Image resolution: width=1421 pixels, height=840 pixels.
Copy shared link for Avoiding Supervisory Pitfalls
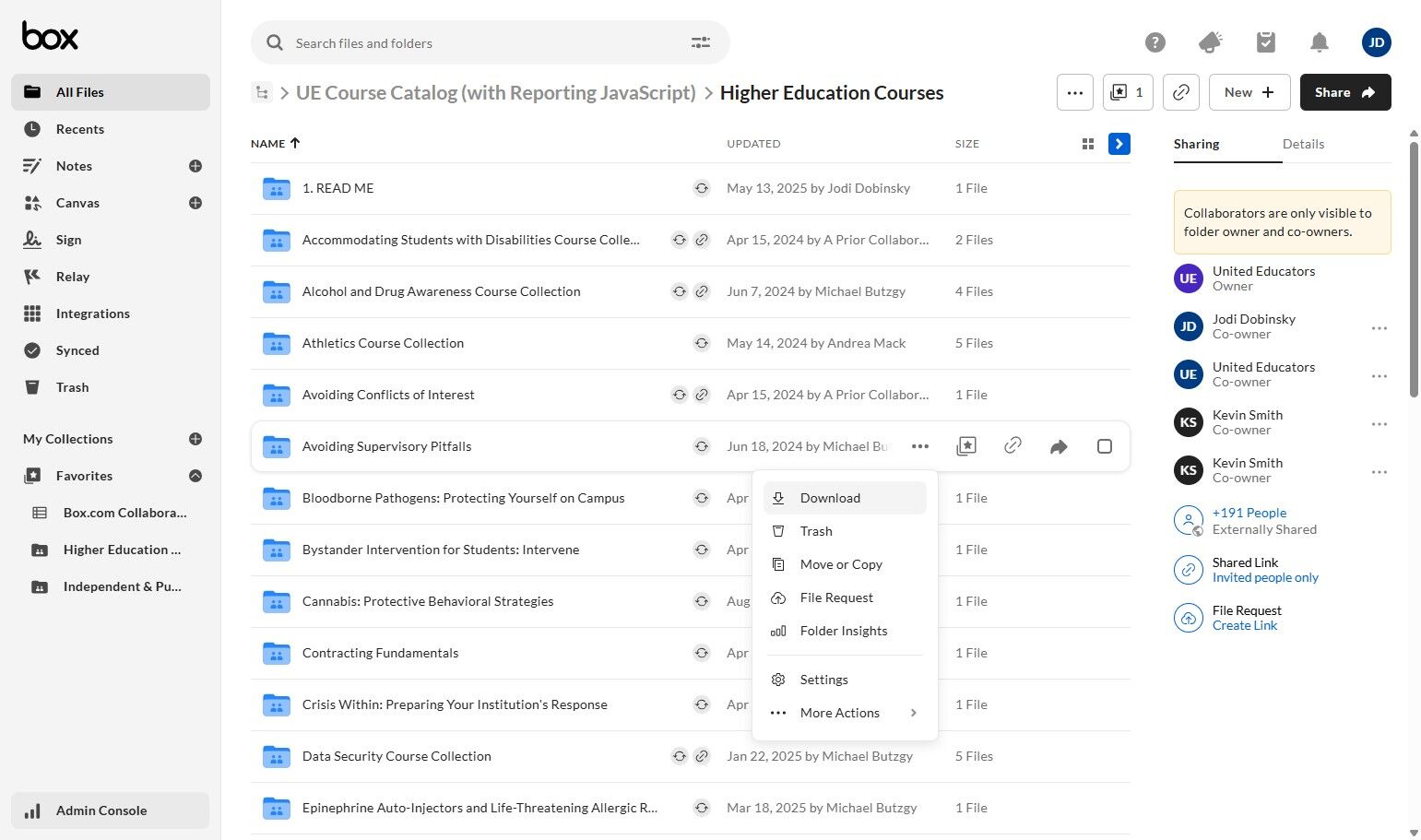coord(1012,446)
